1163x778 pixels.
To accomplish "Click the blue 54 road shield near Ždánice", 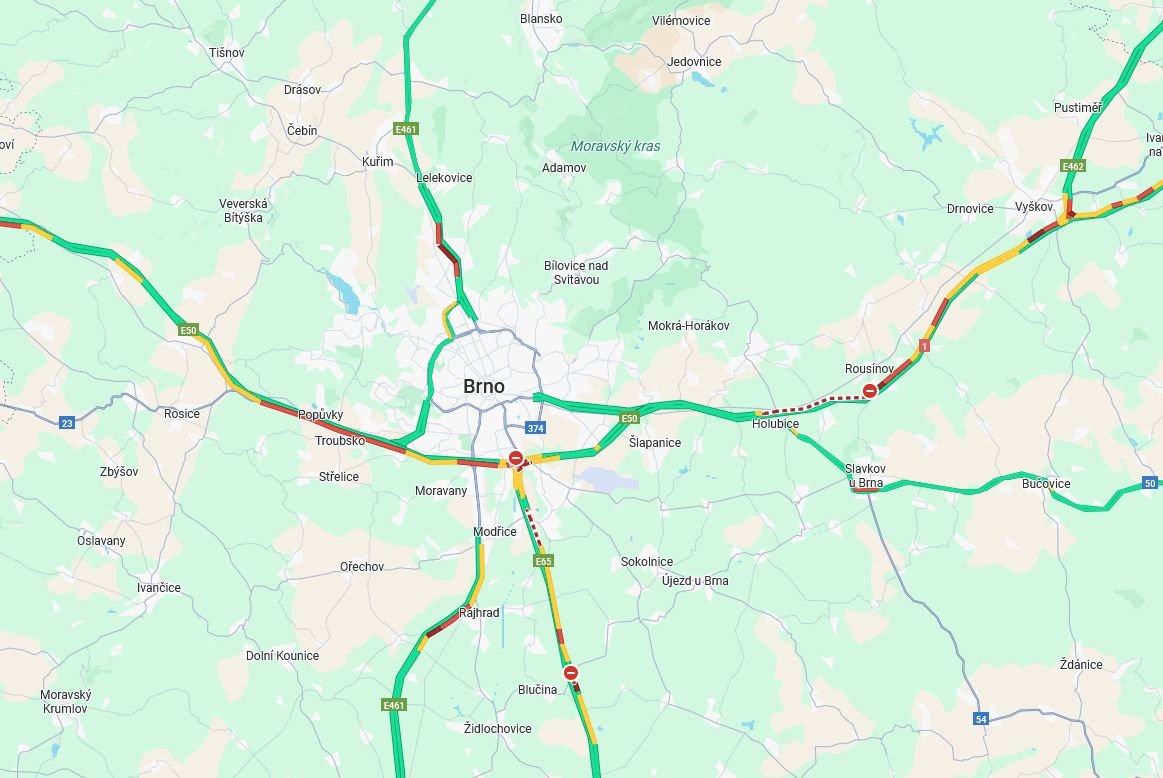I will [x=981, y=719].
